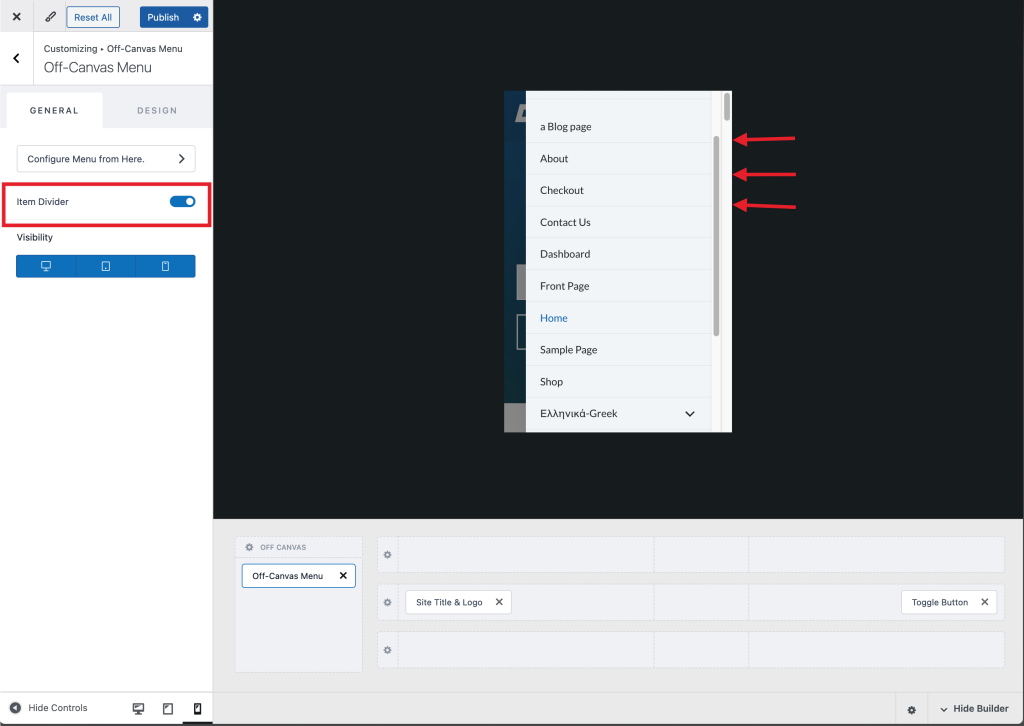1024x726 pixels.
Task: Switch preview to tablet device in footer
Action: tap(168, 708)
